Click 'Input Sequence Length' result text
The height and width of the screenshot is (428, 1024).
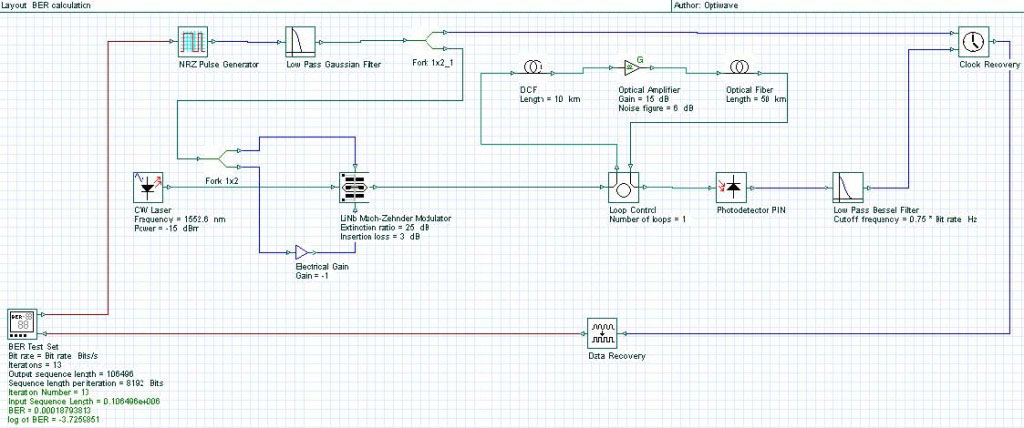click(84, 401)
